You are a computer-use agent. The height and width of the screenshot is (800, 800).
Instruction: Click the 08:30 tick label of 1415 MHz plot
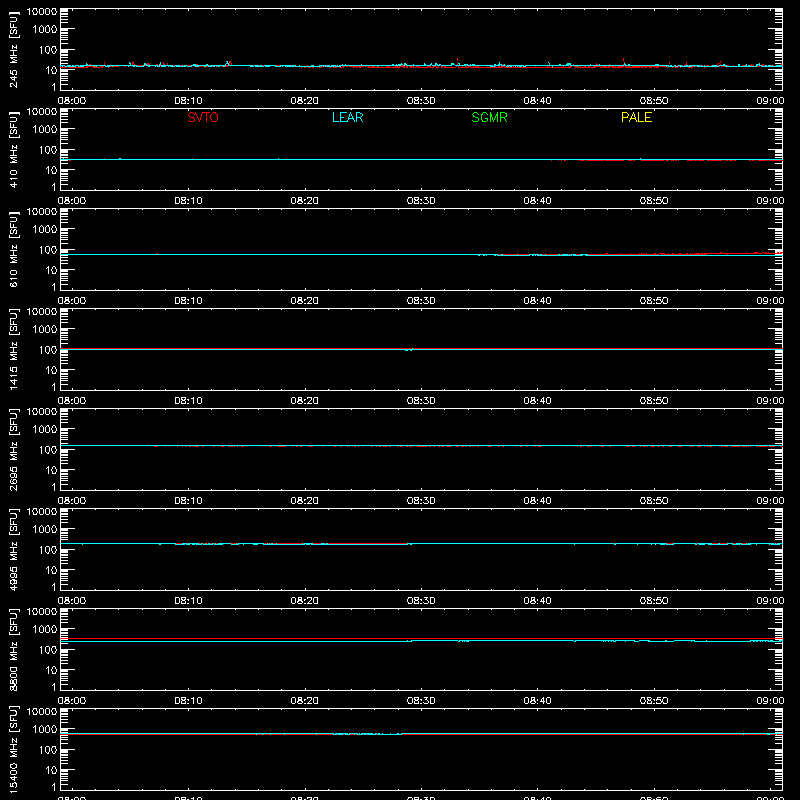[421, 401]
